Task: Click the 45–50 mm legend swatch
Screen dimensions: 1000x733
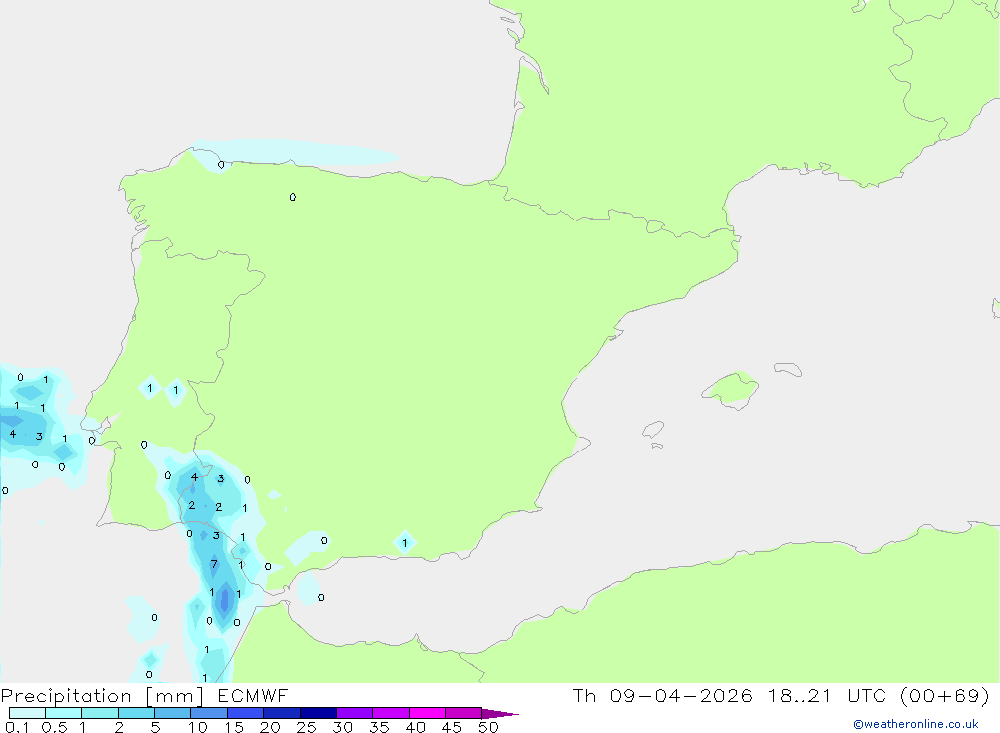Action: pos(464,713)
